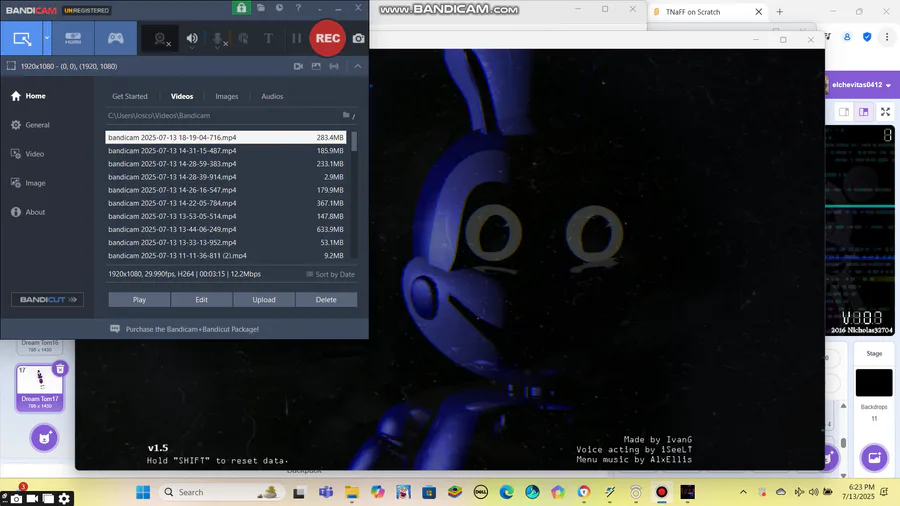Click the audio broadcast icon in status bar

(x=334, y=66)
